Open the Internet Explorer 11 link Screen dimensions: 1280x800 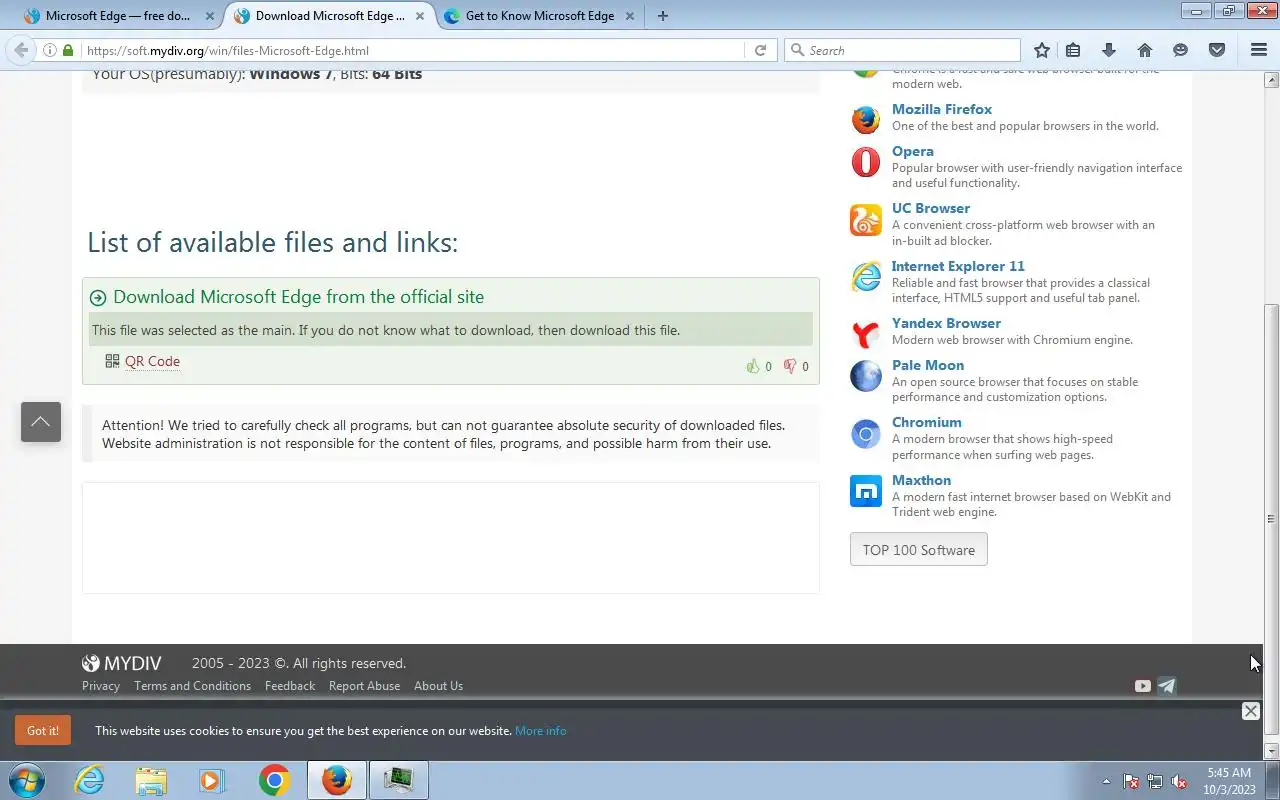pos(958,266)
